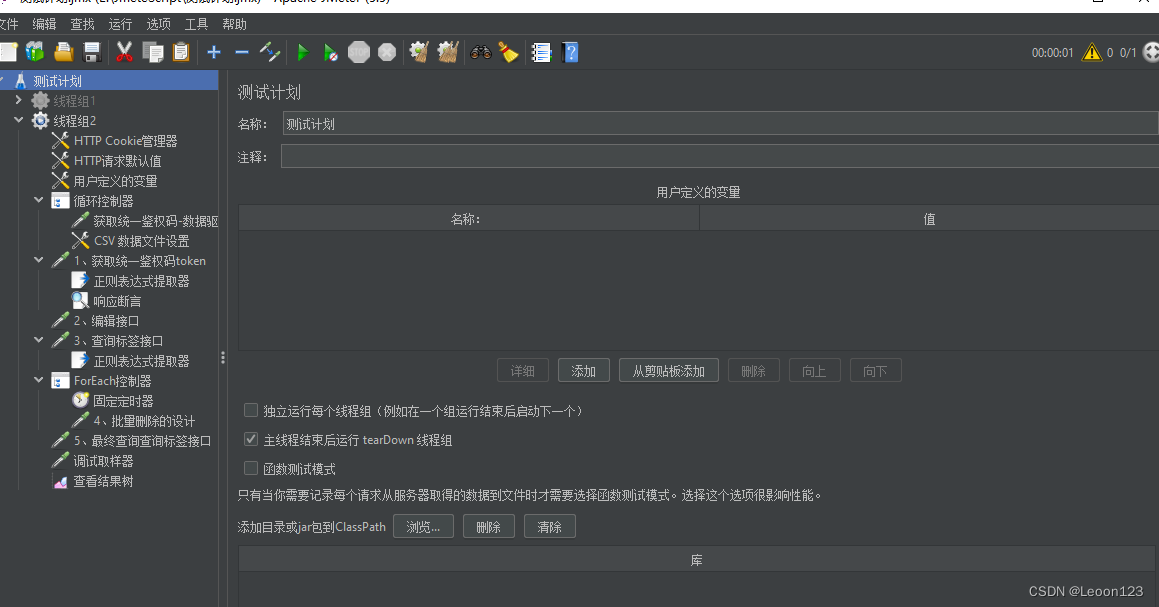Reset search with the yellow broom icon
The height and width of the screenshot is (607, 1159).
[x=509, y=52]
